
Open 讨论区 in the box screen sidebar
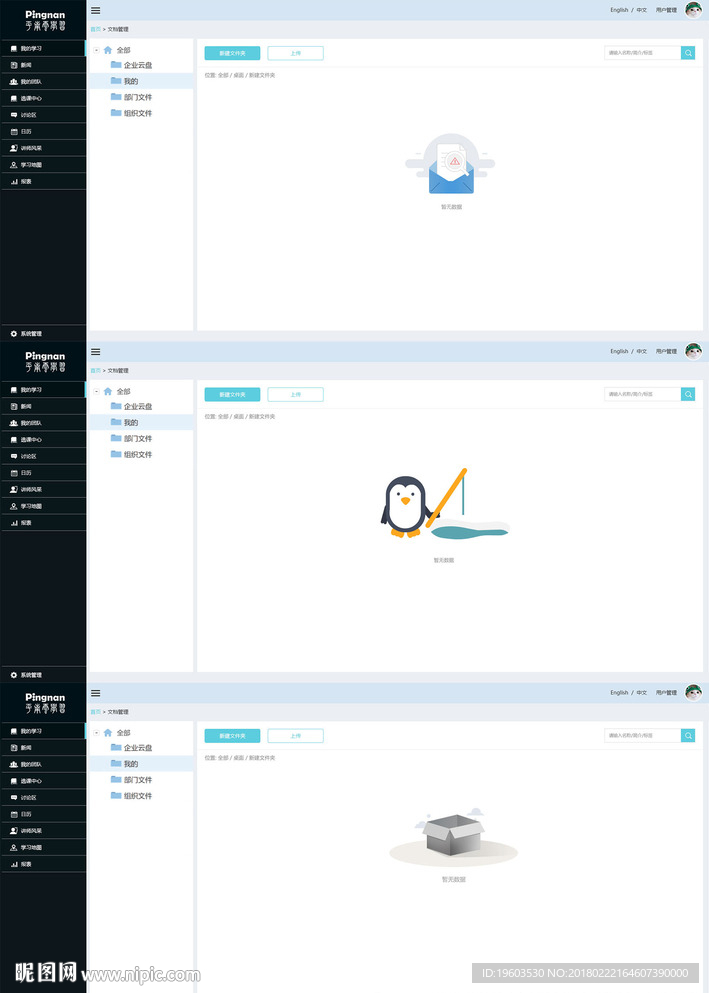pyautogui.click(x=42, y=797)
